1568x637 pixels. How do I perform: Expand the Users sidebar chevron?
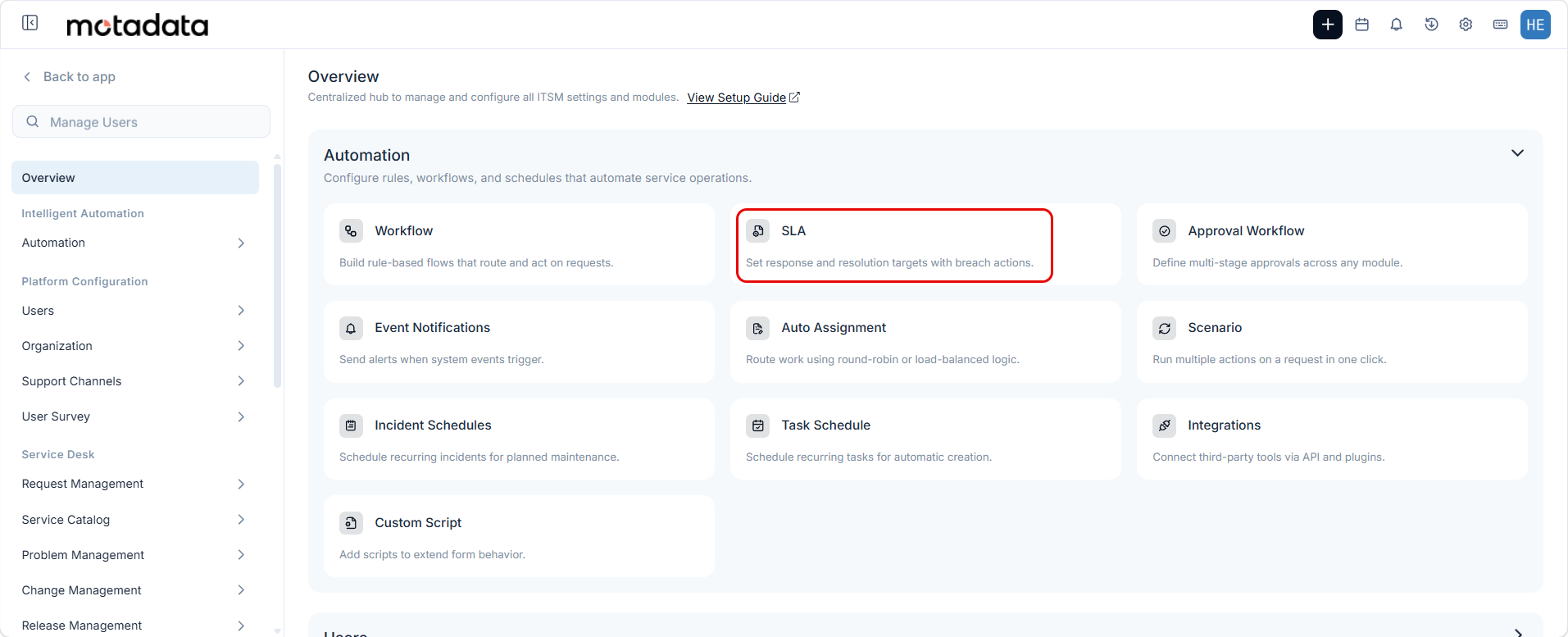pos(241,311)
